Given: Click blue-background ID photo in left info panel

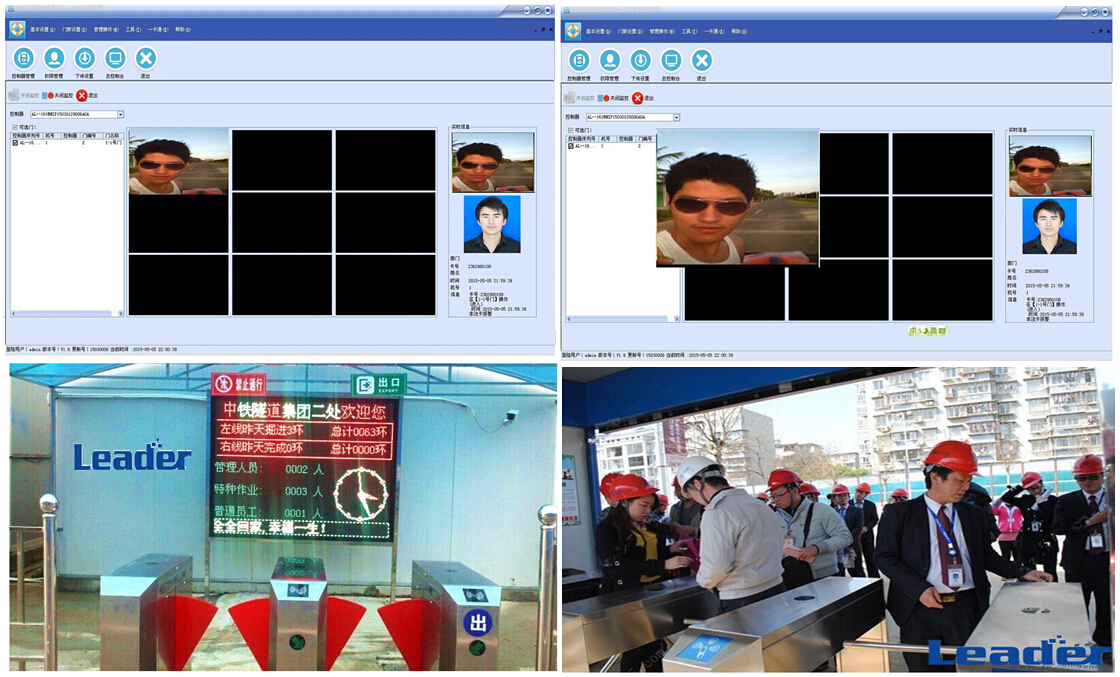Looking at the screenshot, I should point(492,224).
